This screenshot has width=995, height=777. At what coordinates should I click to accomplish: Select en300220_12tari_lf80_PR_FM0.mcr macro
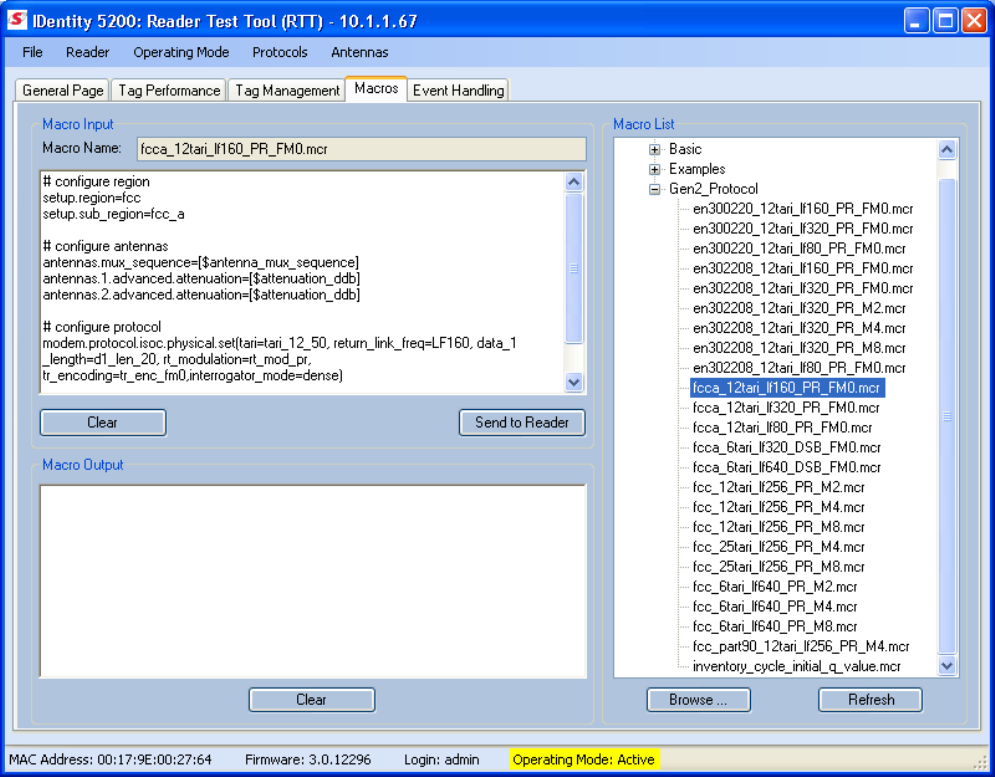point(799,248)
